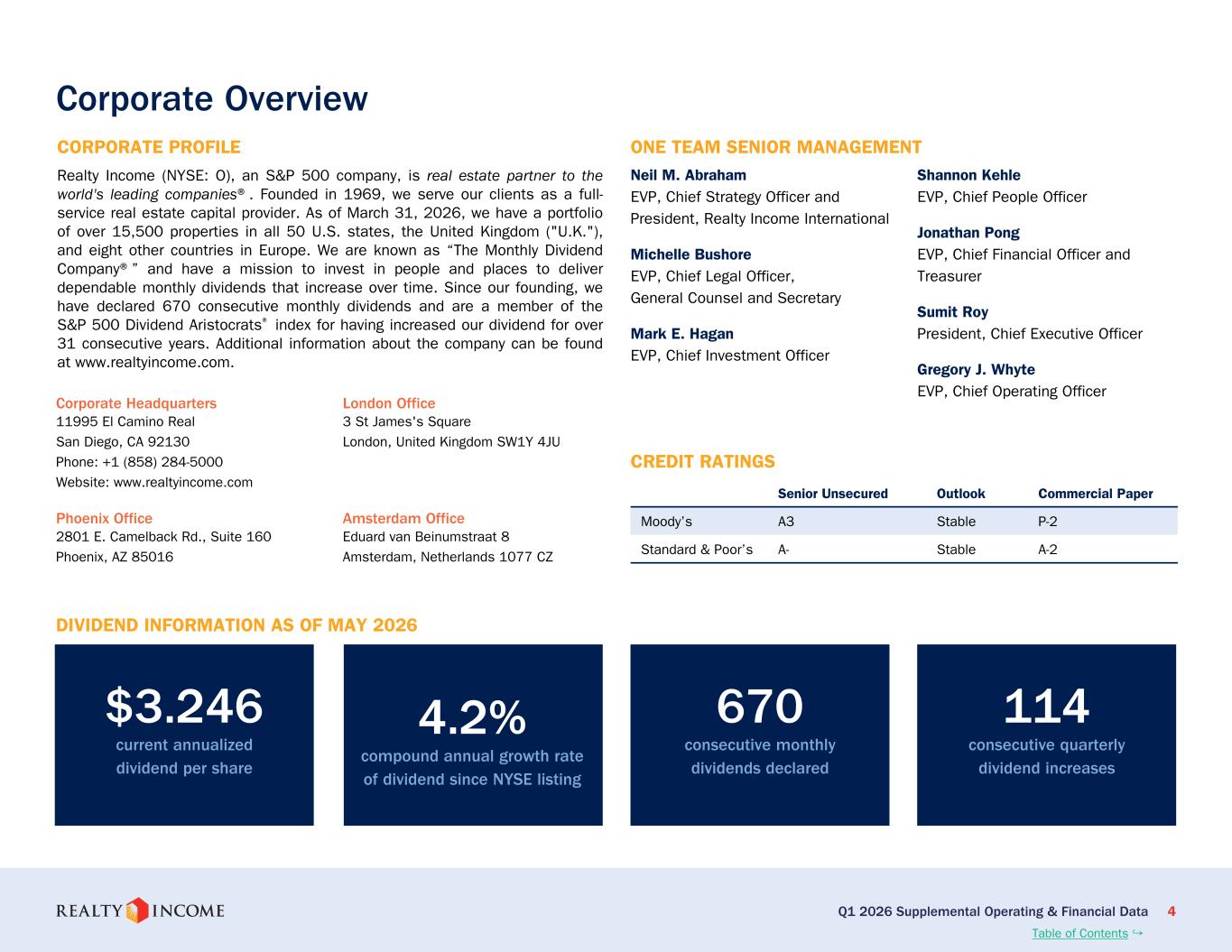1232x952 pixels.
Task: Click the Senior Unsecured column header
Action: click(833, 494)
